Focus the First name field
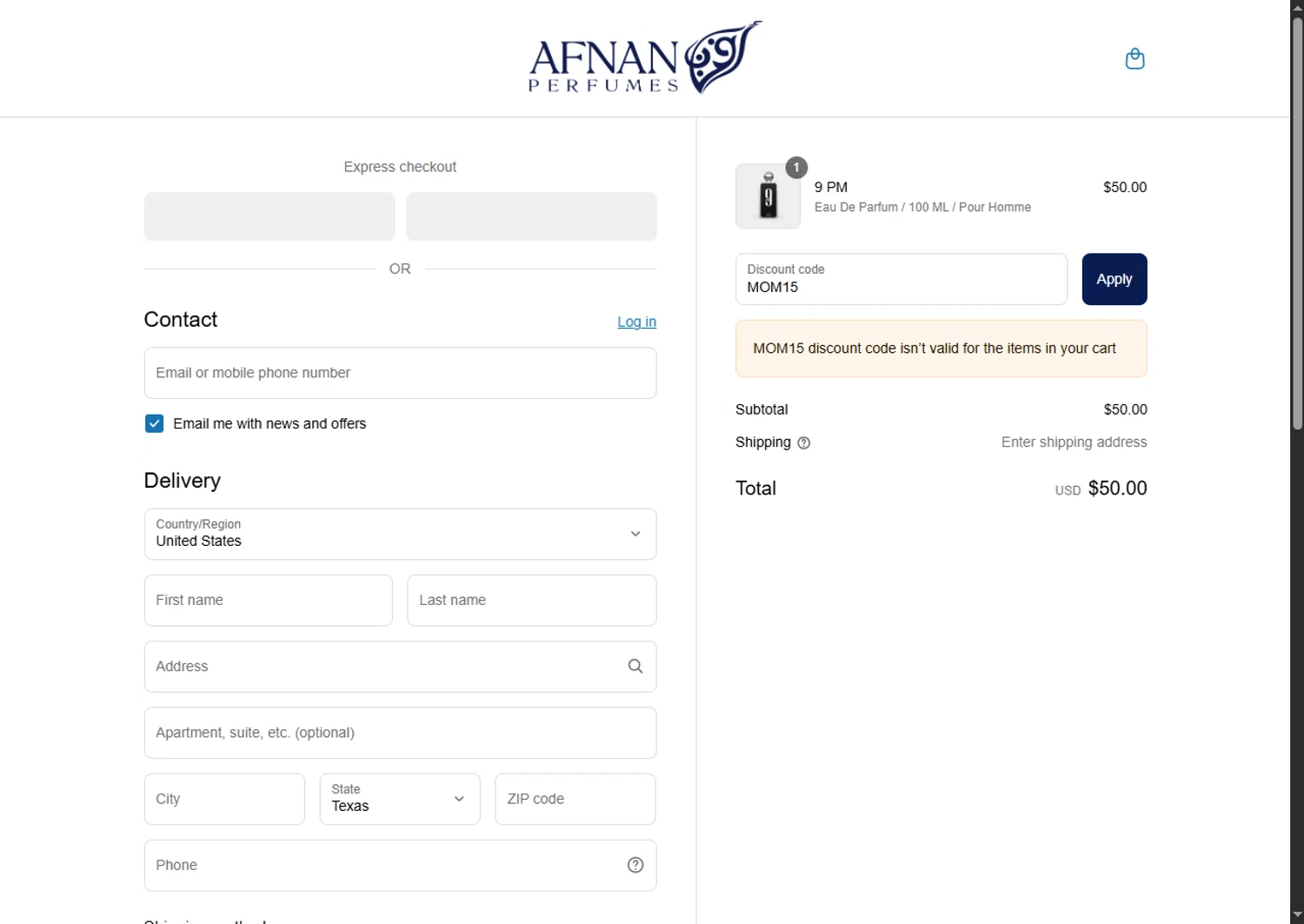1304x924 pixels. [268, 600]
